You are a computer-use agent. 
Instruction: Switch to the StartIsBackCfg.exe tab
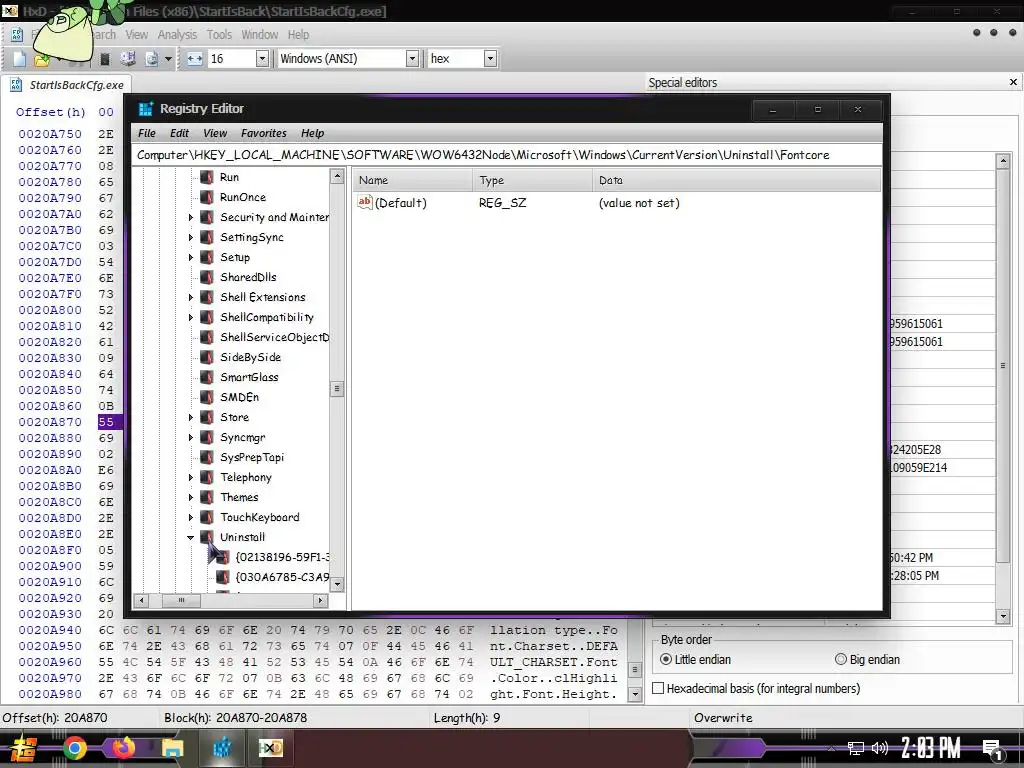(x=67, y=85)
